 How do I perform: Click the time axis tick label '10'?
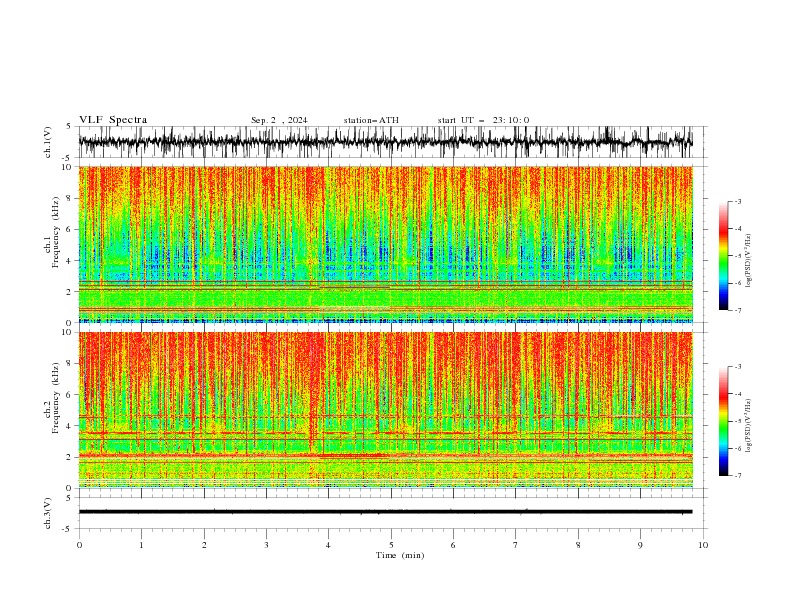[703, 545]
